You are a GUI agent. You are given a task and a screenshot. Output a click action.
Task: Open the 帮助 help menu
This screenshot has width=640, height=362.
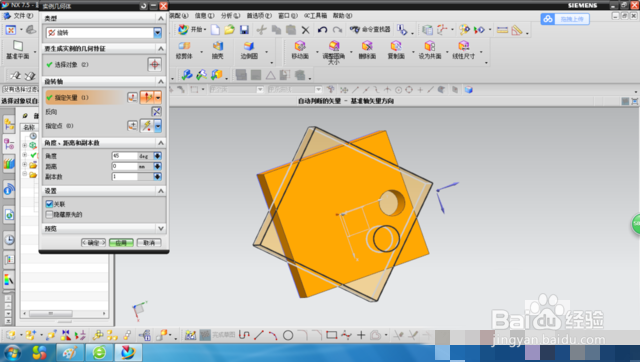pos(342,16)
